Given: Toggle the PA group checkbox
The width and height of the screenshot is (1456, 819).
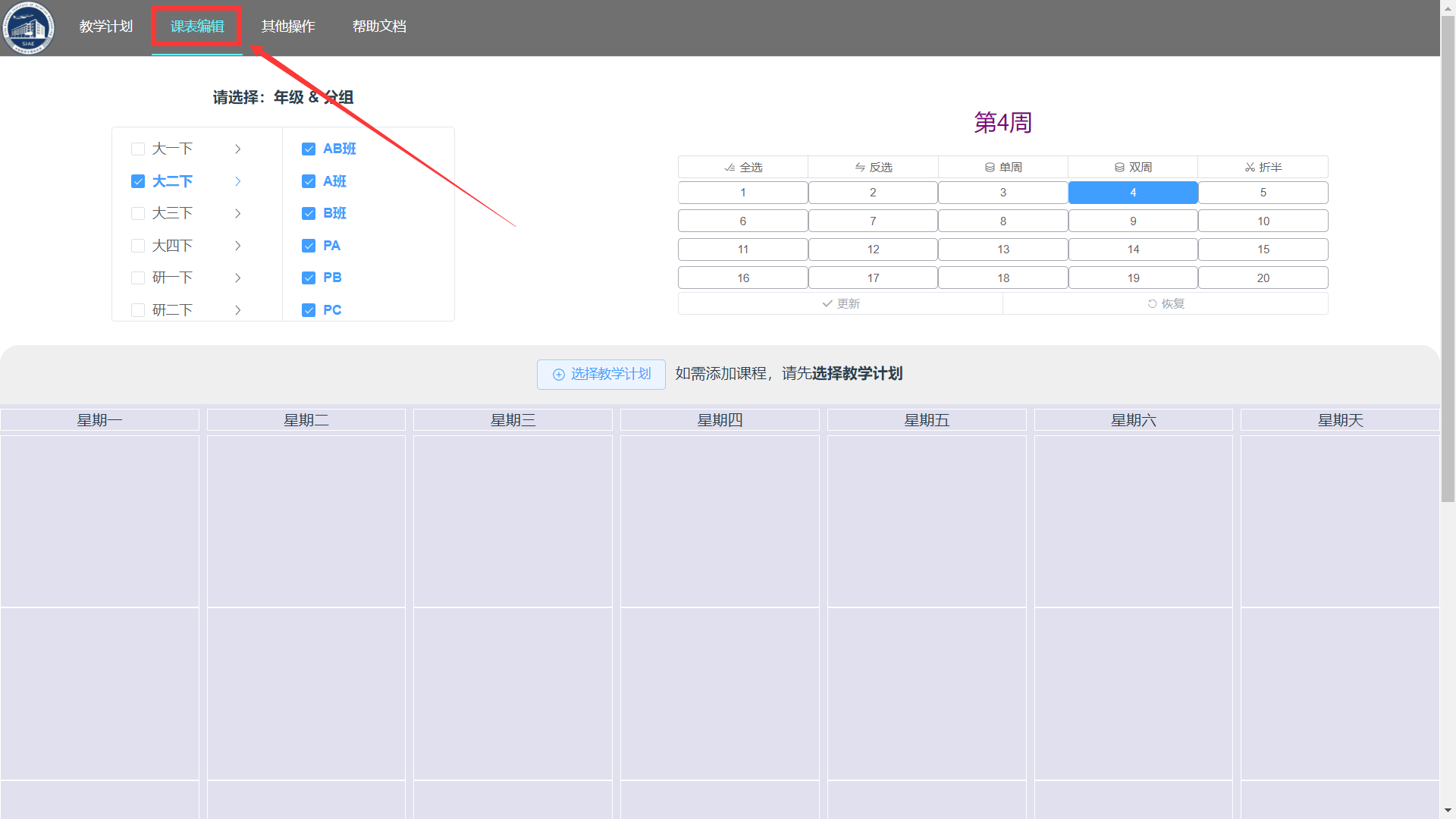Looking at the screenshot, I should 309,246.
